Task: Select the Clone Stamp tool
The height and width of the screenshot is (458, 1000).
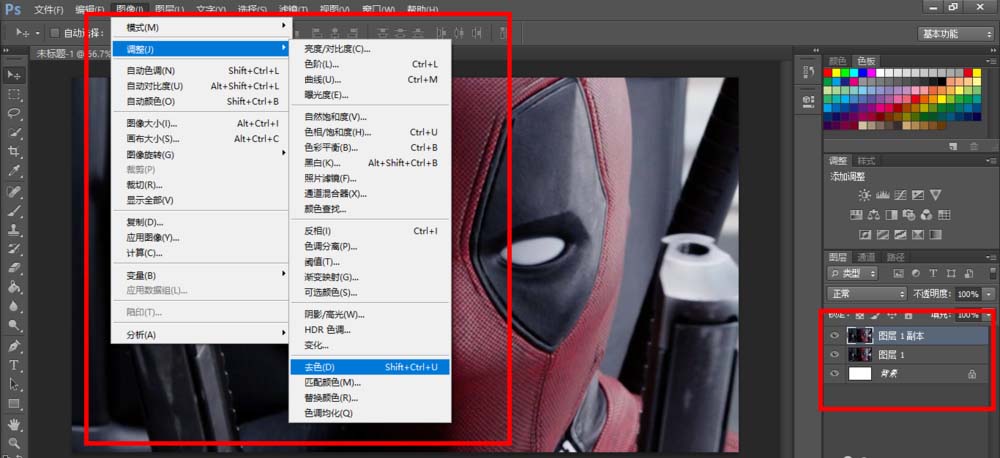Action: click(13, 230)
